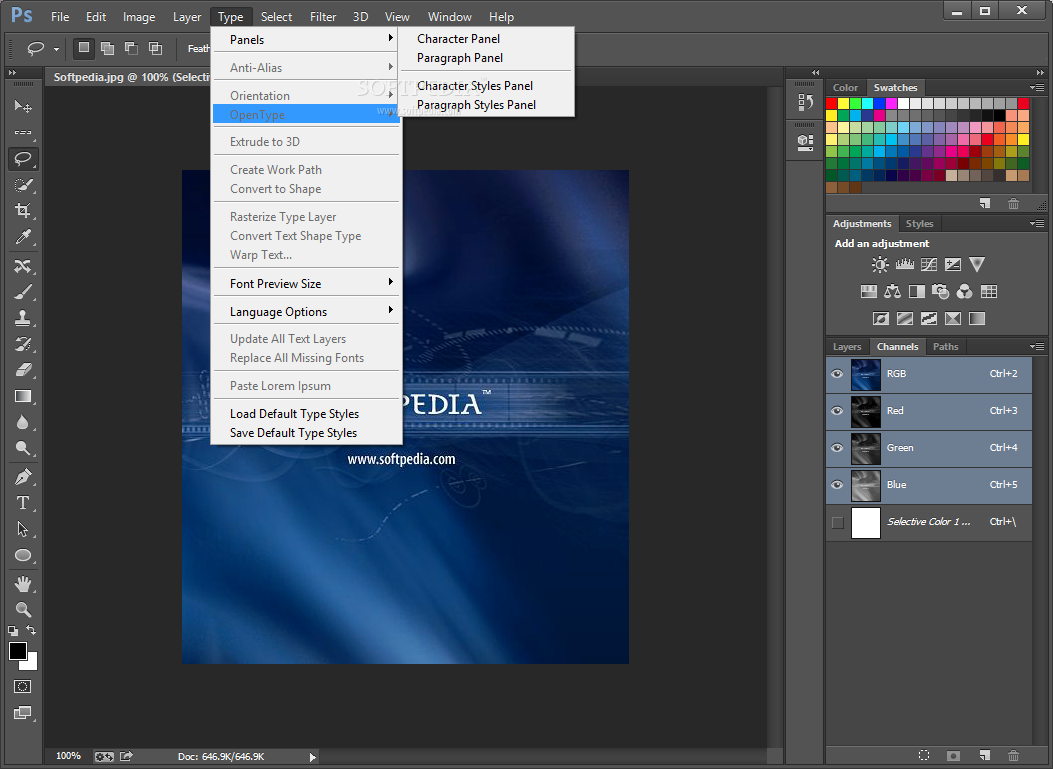Open the Swatches panel options menu

tap(1037, 87)
